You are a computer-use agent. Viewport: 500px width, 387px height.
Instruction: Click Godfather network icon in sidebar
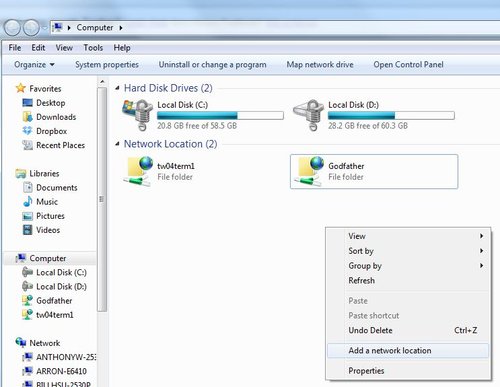27,300
